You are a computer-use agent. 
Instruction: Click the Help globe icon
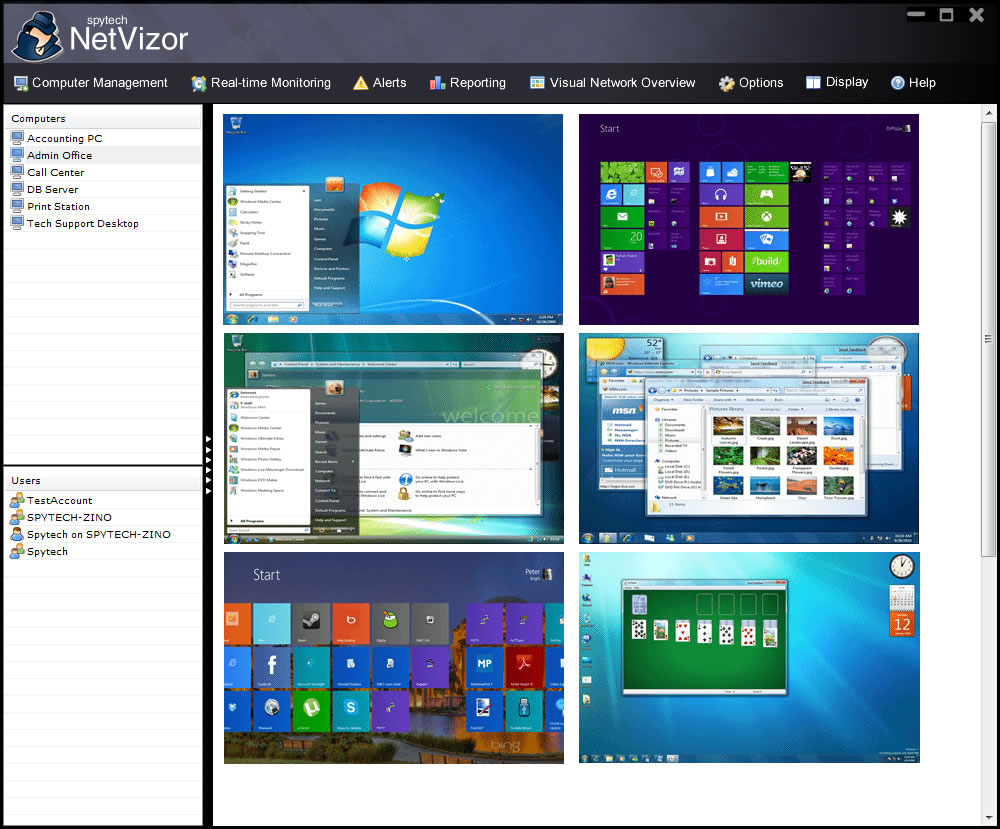(897, 82)
